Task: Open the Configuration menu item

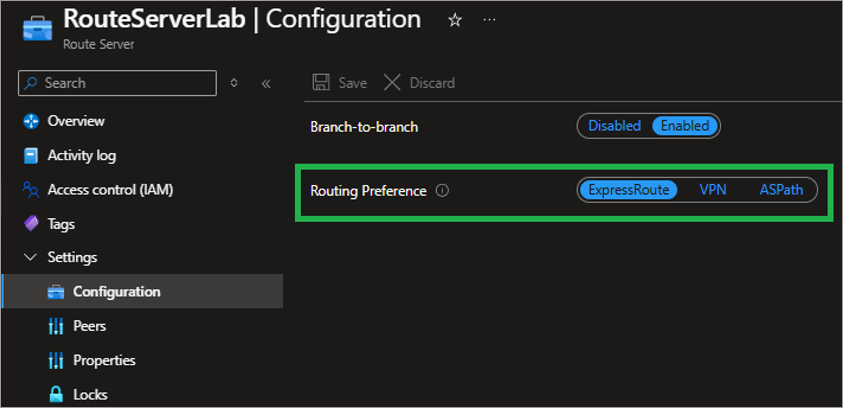Action: (116, 292)
